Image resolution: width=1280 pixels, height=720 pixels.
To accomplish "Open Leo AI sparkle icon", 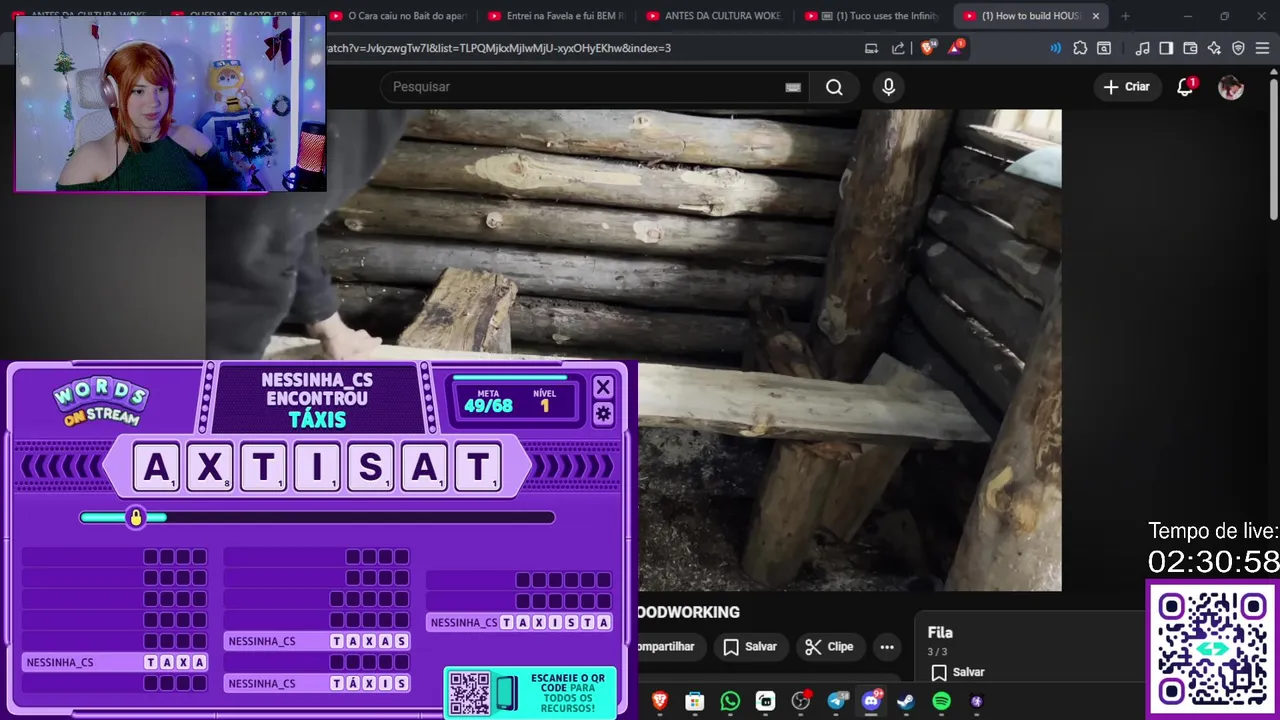I will pos(1214,48).
